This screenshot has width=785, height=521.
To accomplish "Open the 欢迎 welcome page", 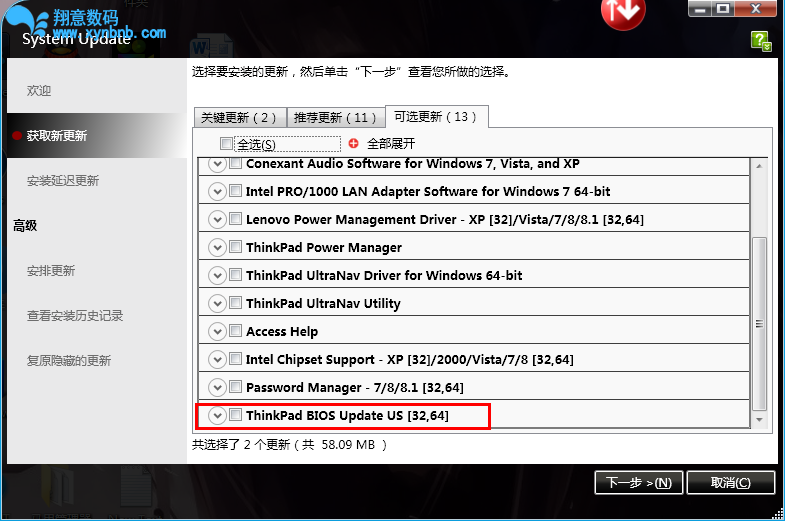I will click(x=39, y=91).
